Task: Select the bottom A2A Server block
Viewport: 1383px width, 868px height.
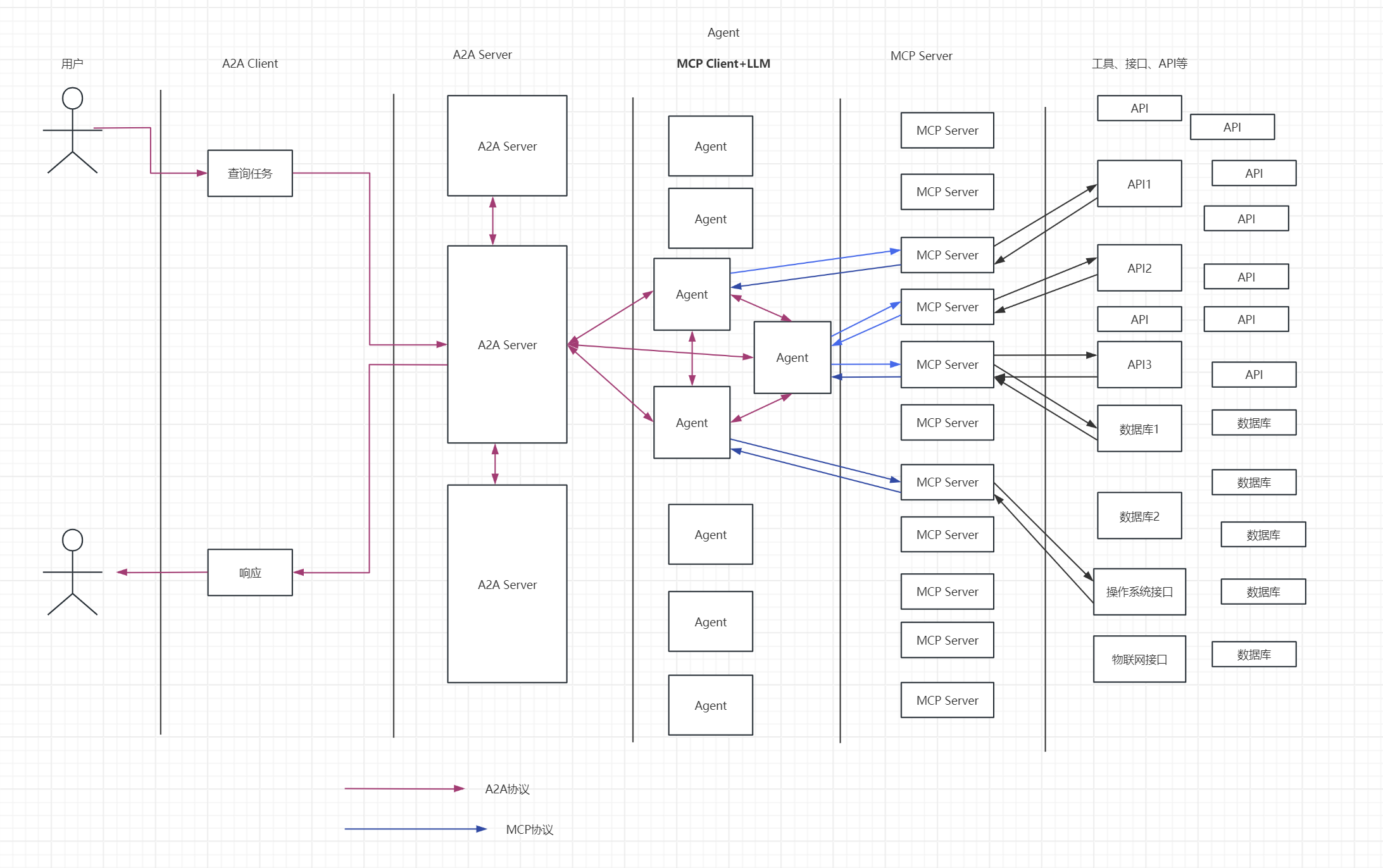Action: point(507,585)
